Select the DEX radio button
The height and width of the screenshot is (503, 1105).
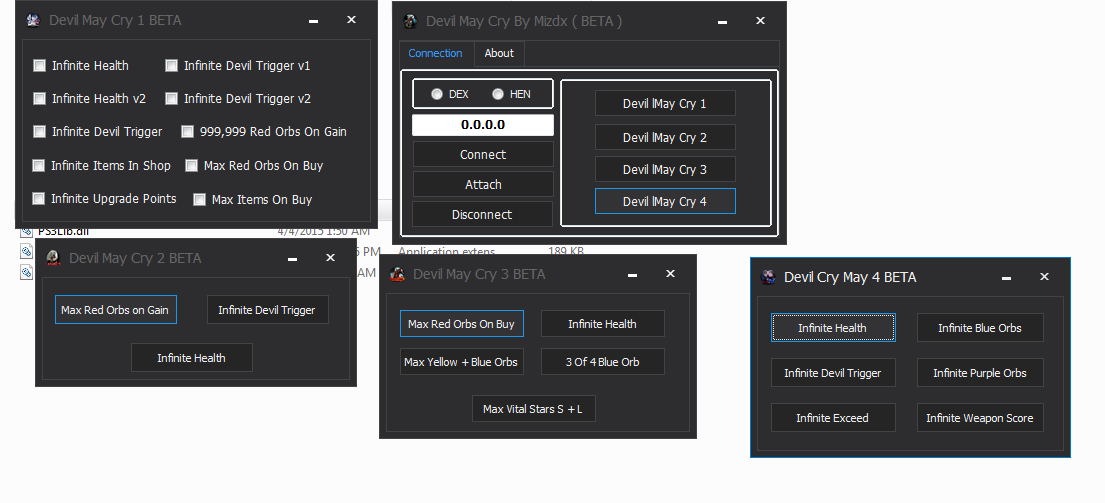coord(437,94)
